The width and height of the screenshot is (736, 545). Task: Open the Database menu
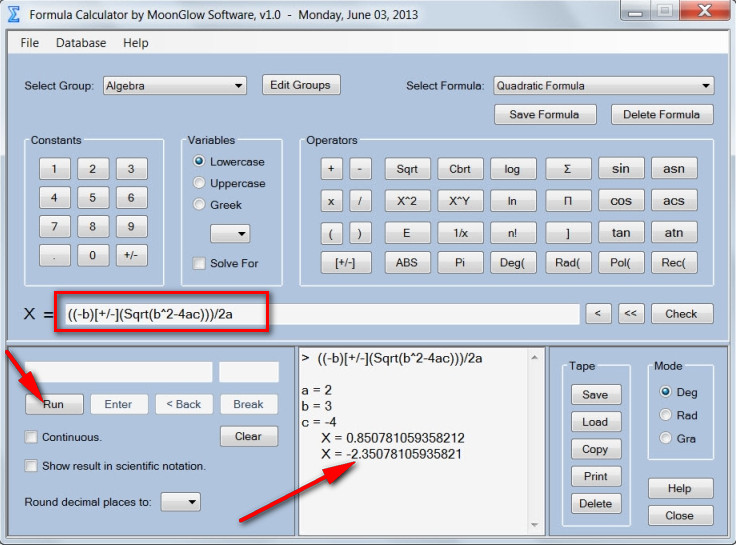[81, 43]
